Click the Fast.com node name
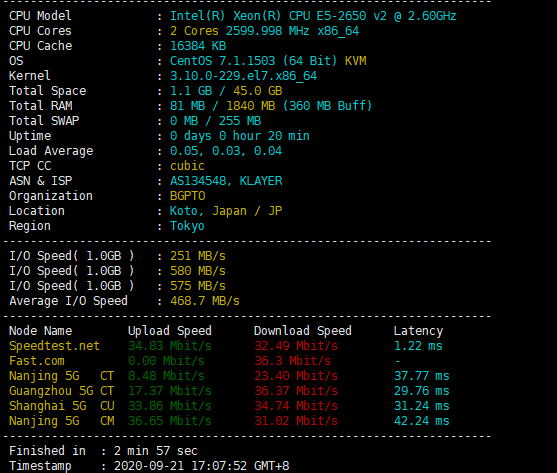557x473 pixels. 37,361
